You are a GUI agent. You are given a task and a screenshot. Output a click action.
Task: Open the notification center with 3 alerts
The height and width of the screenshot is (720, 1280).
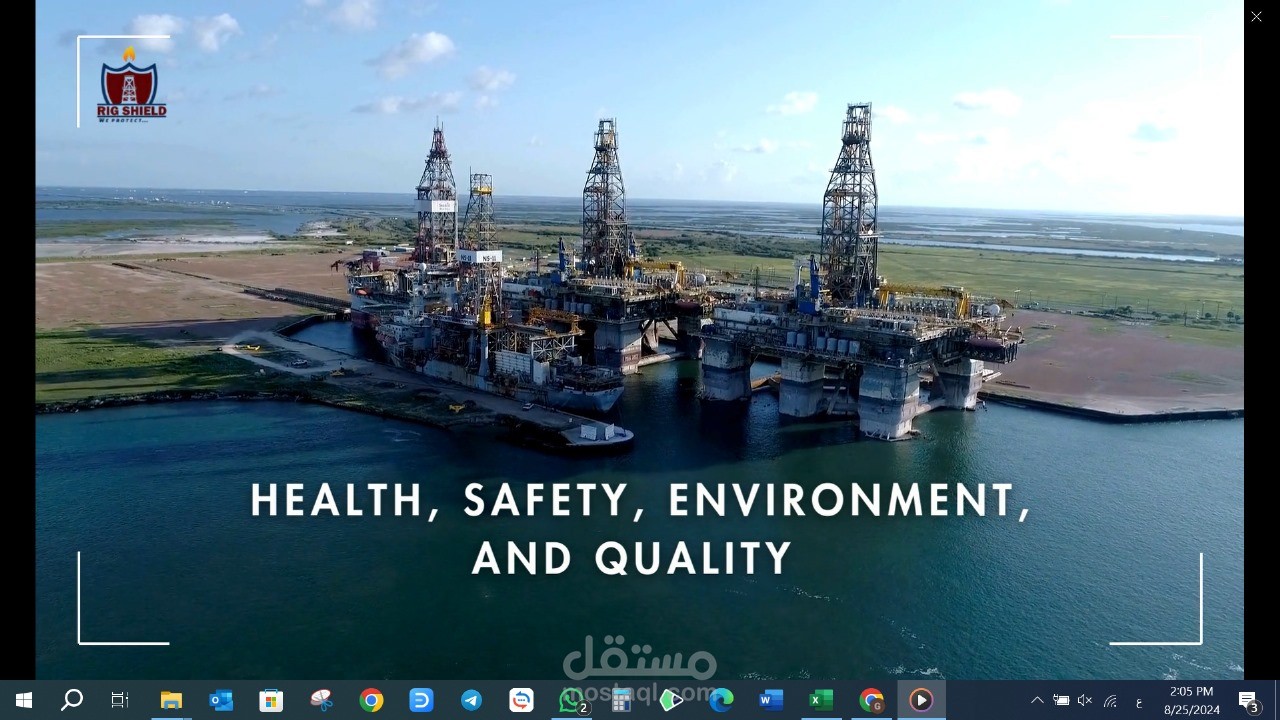(1248, 700)
